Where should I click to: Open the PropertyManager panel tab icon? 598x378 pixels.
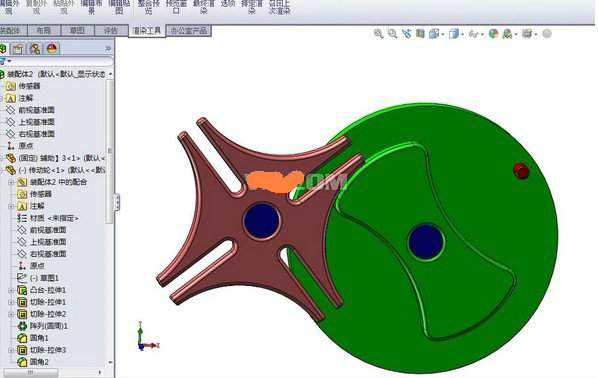point(18,48)
